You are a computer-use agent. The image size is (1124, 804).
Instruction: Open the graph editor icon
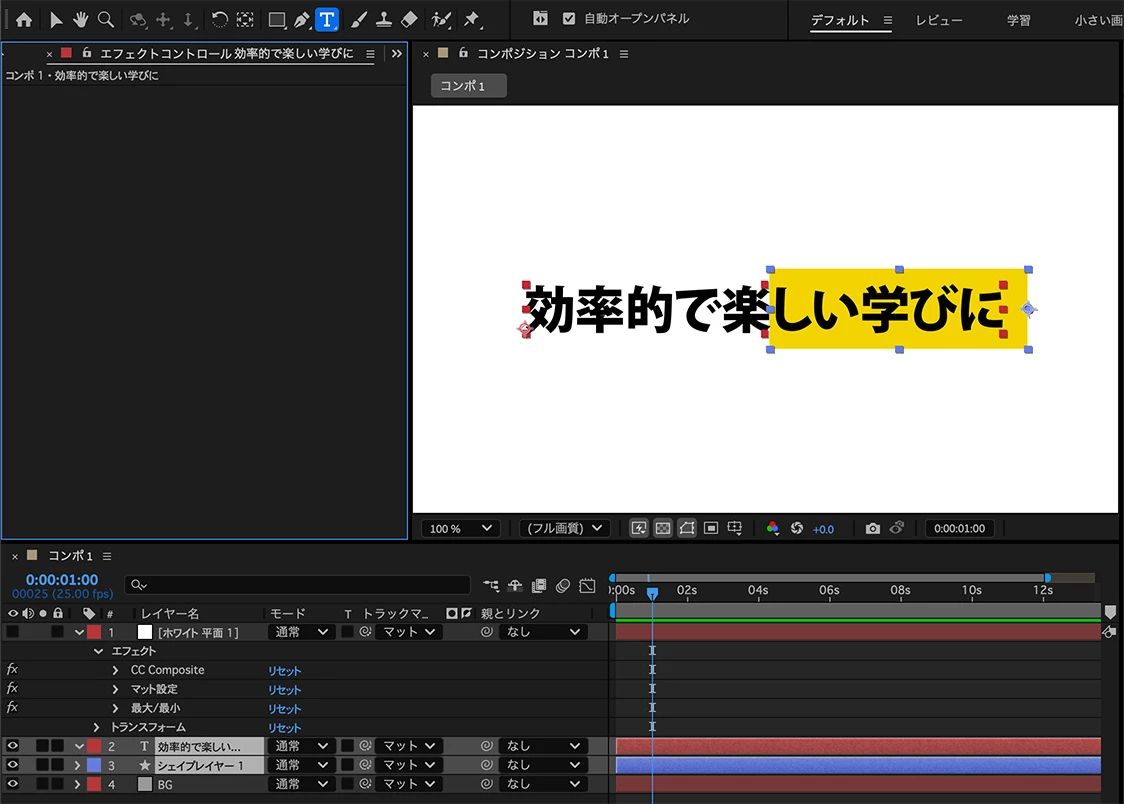(x=587, y=585)
